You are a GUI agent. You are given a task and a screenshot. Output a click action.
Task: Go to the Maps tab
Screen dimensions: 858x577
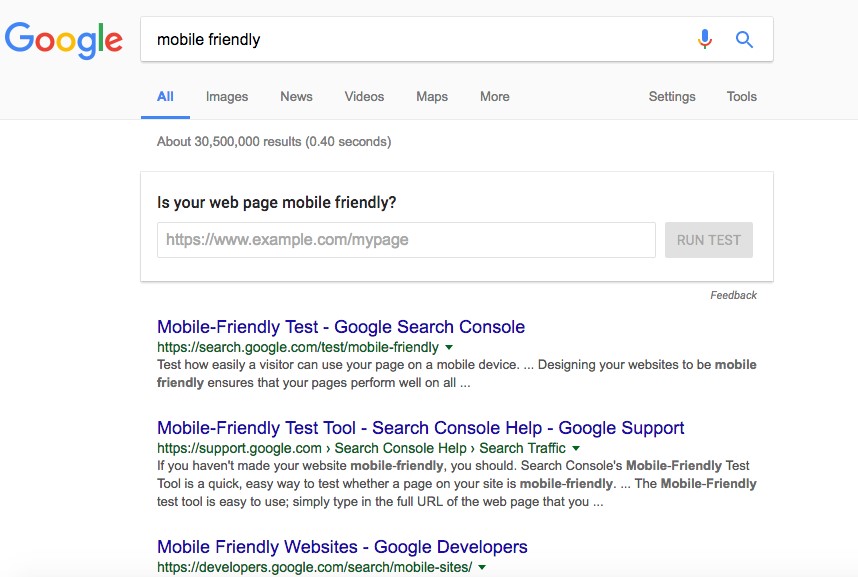(432, 97)
